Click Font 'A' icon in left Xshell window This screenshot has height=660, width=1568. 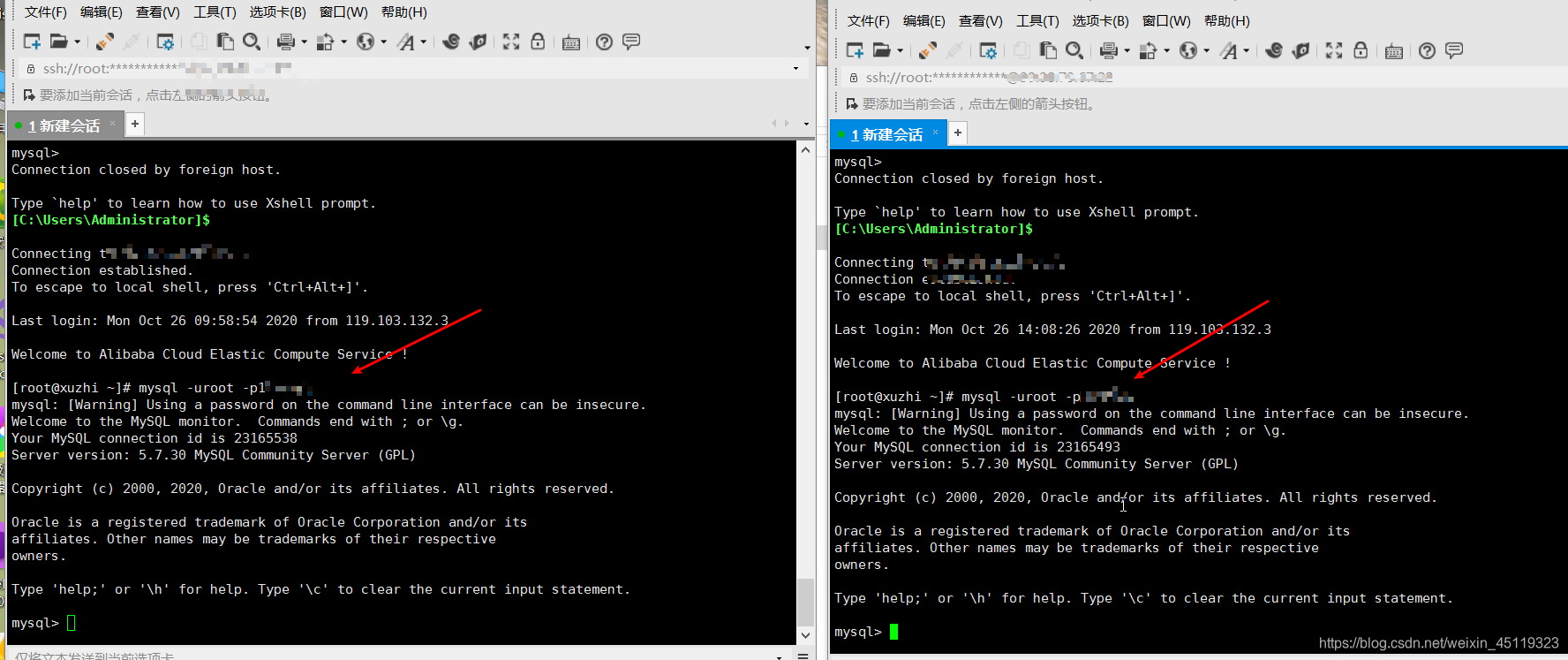(405, 42)
